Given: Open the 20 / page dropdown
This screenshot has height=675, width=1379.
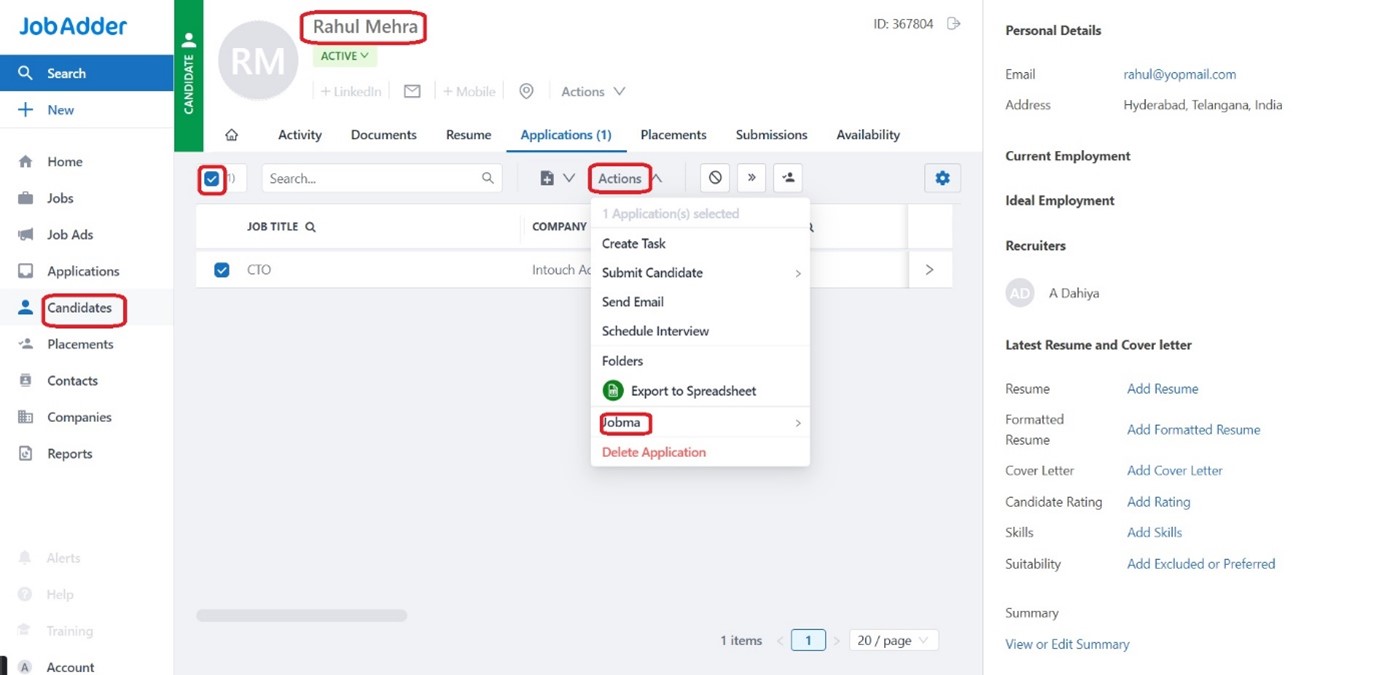Looking at the screenshot, I should pyautogui.click(x=893, y=640).
